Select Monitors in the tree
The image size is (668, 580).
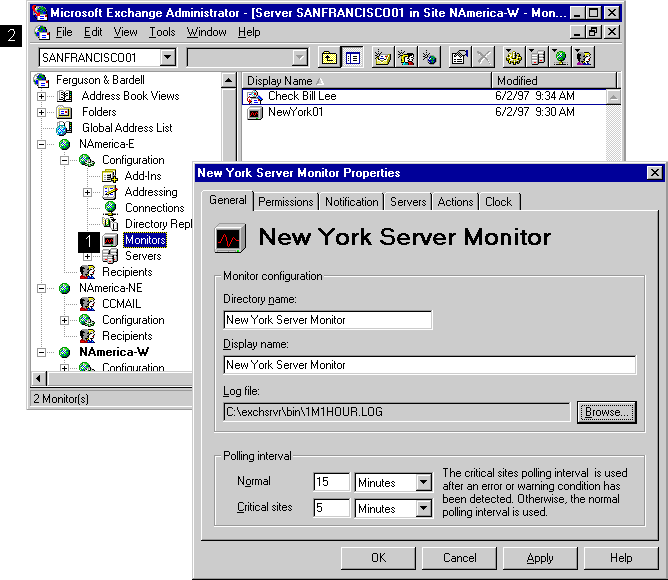145,240
